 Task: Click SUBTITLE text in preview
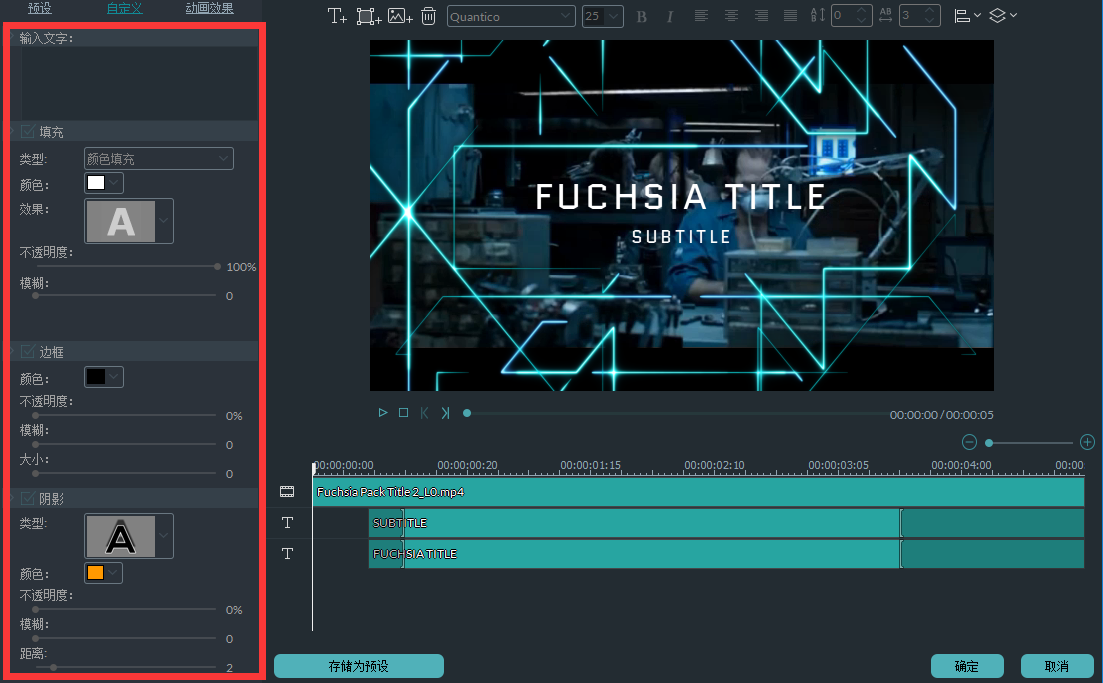(x=681, y=237)
